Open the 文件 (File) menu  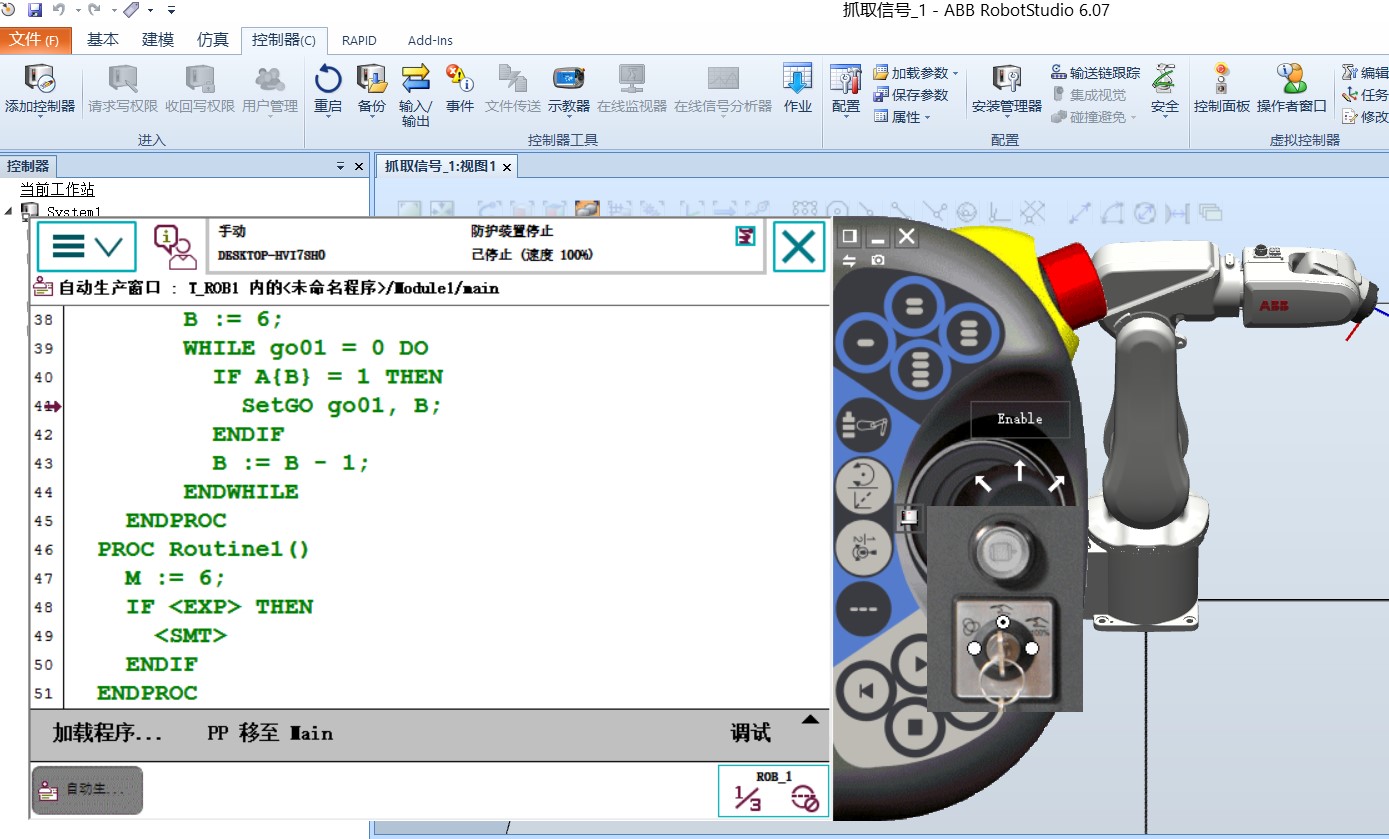[34, 40]
